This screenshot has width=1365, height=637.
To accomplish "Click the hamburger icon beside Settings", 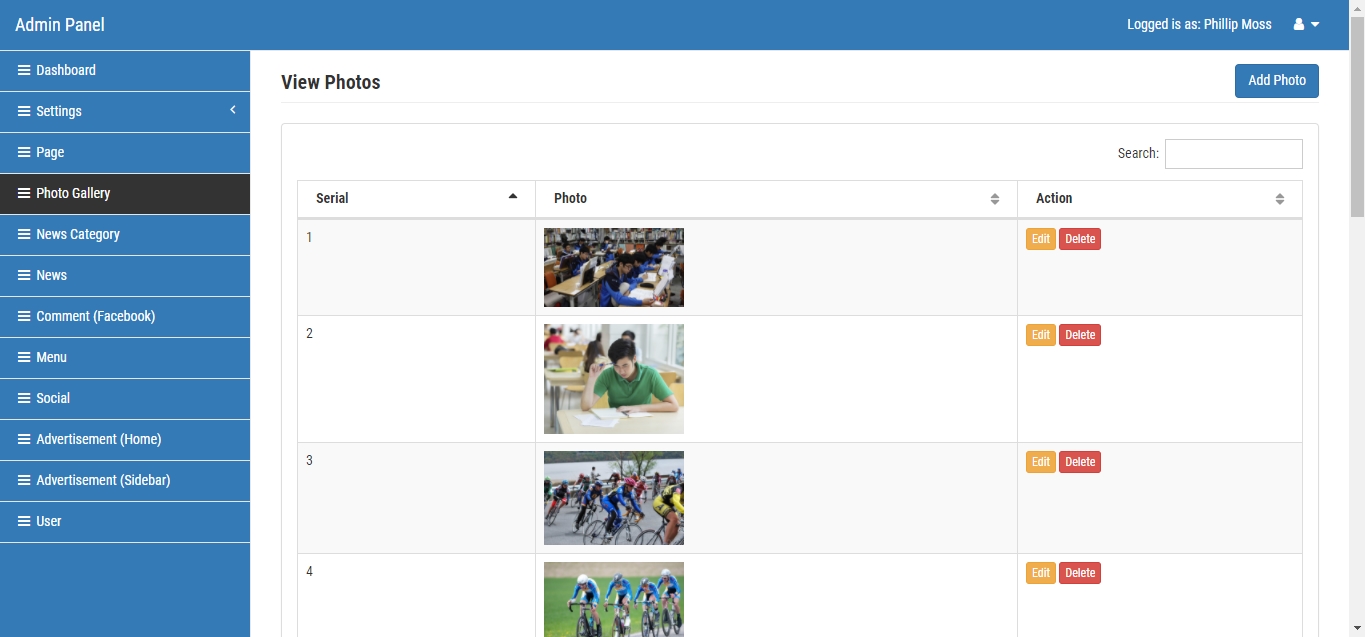I will tap(24, 111).
